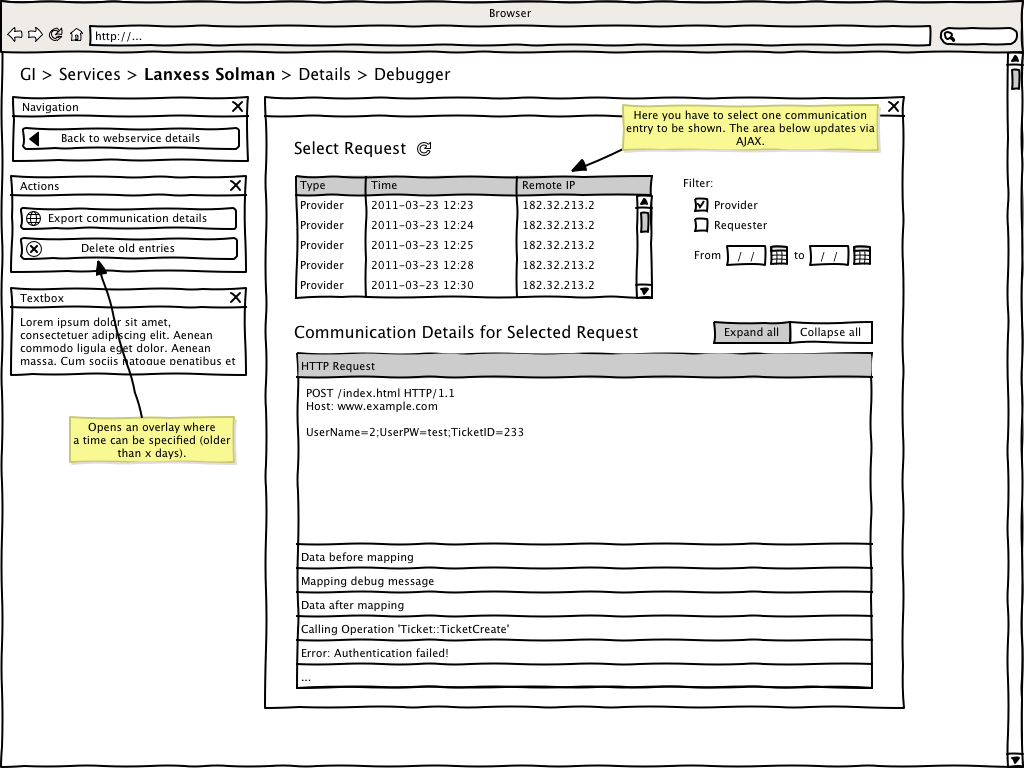This screenshot has width=1024, height=768.
Task: Open the From date calendar picker
Action: click(780, 256)
